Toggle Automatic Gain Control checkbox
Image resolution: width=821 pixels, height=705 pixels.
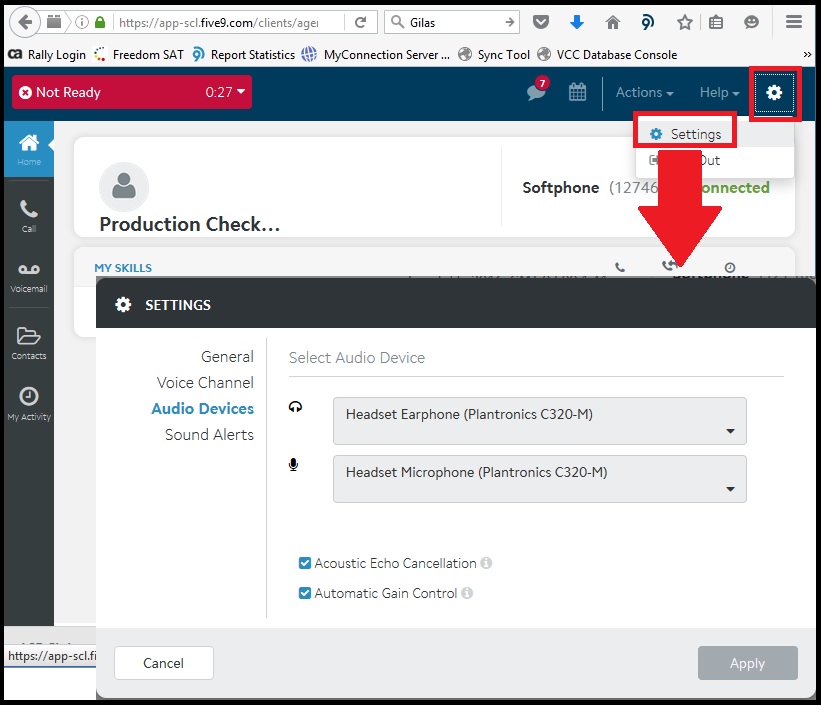point(305,593)
